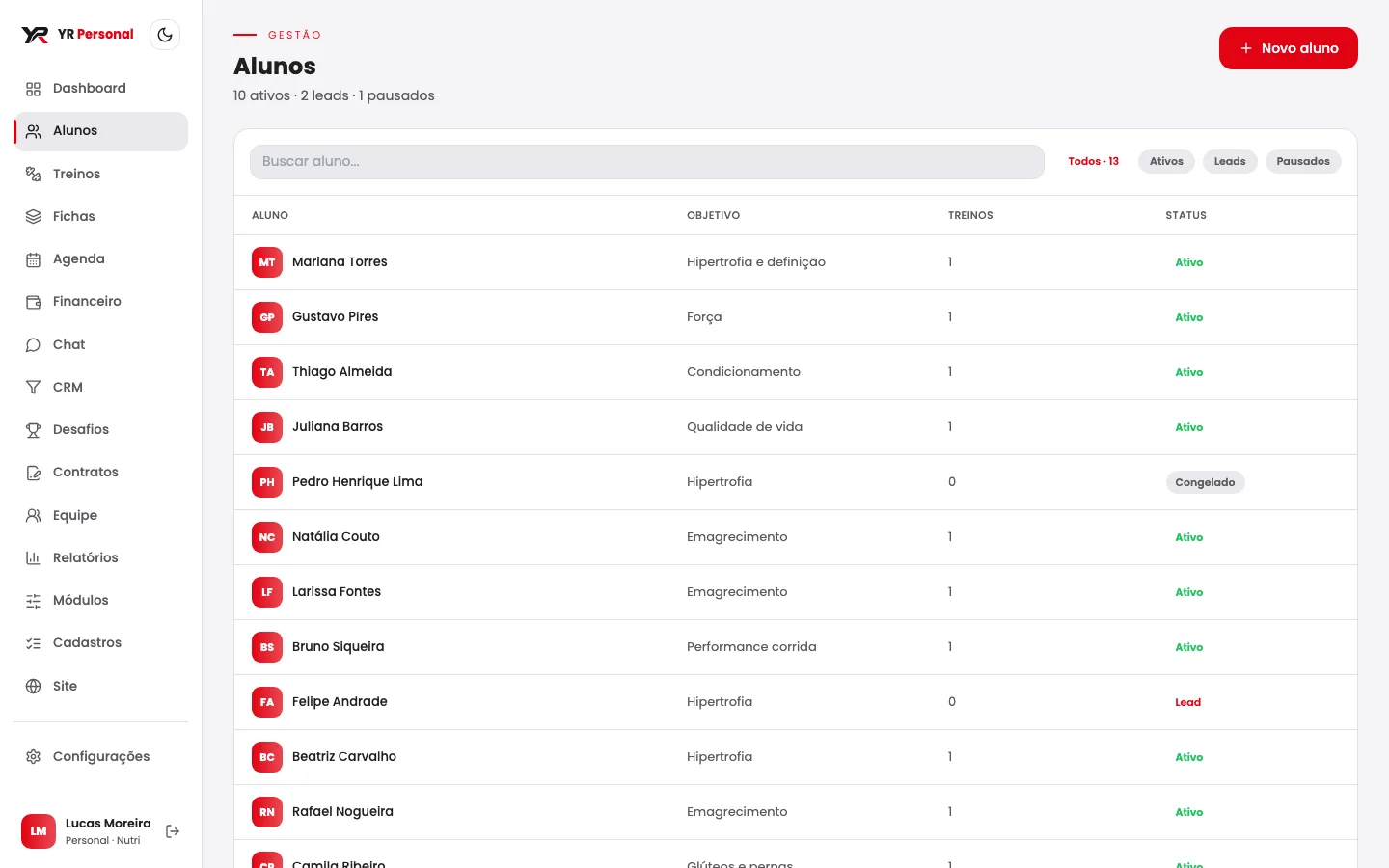Open Configurações gear icon
Viewport: 1389px width, 868px height.
[34, 757]
